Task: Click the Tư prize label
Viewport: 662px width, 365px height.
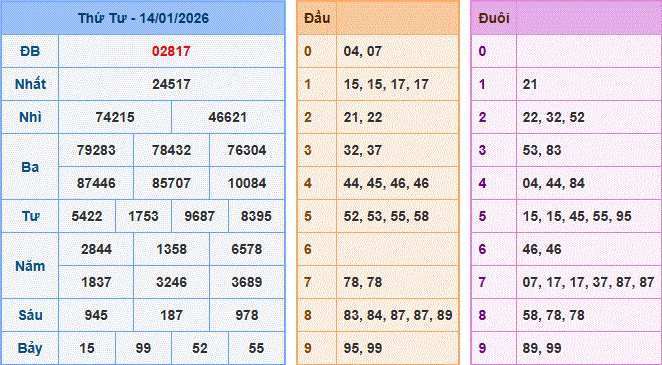Action: pyautogui.click(x=30, y=216)
